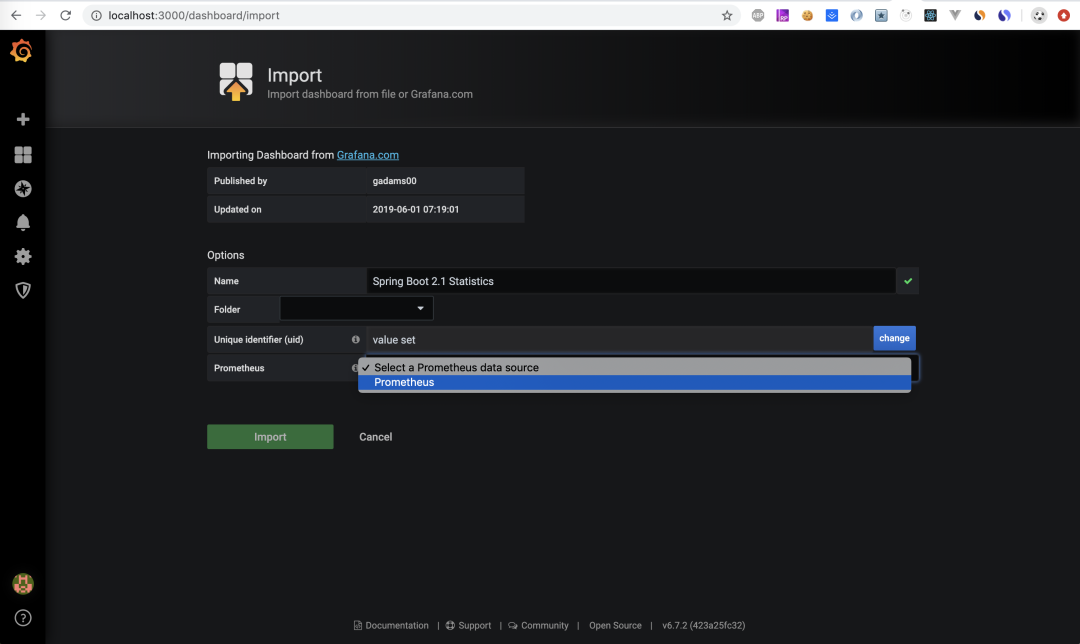The width and height of the screenshot is (1080, 644).
Task: Click the Cancel button
Action: (375, 437)
